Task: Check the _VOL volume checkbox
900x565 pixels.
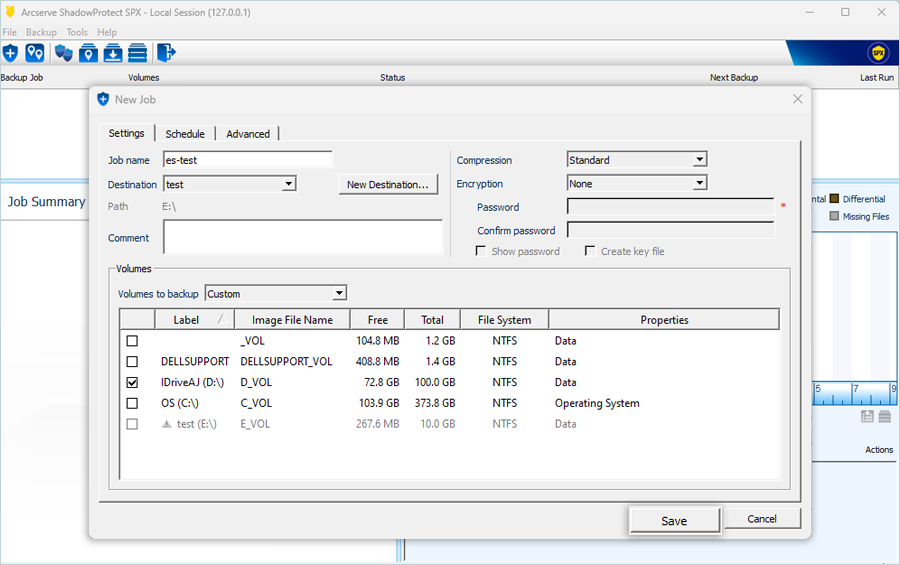Action: 132,341
